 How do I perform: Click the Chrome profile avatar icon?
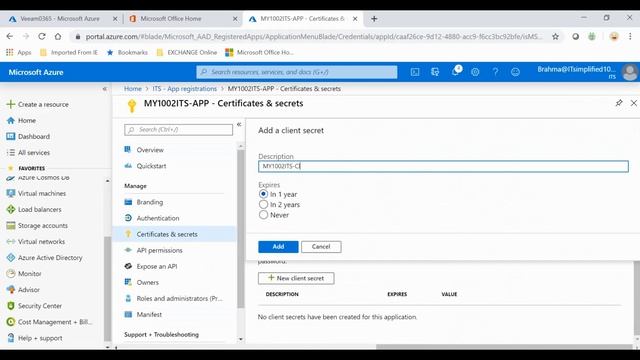pos(613,36)
